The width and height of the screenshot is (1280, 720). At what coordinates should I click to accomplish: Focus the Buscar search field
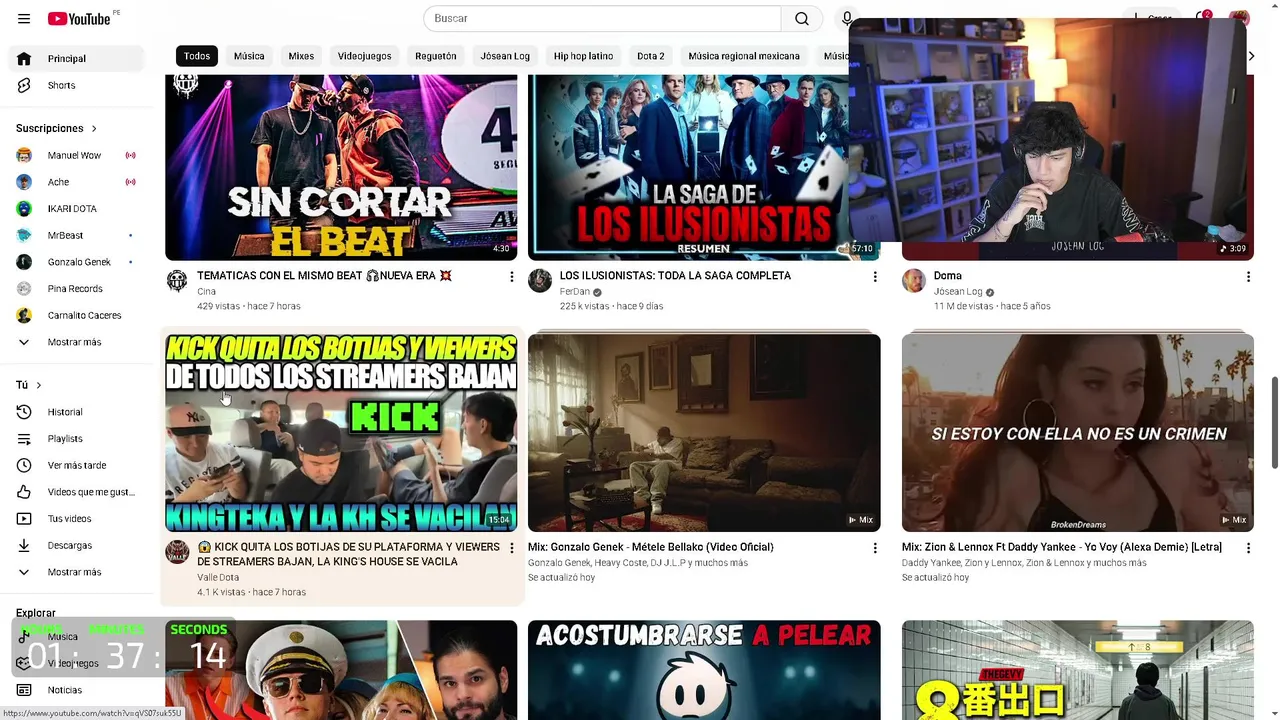coord(602,19)
